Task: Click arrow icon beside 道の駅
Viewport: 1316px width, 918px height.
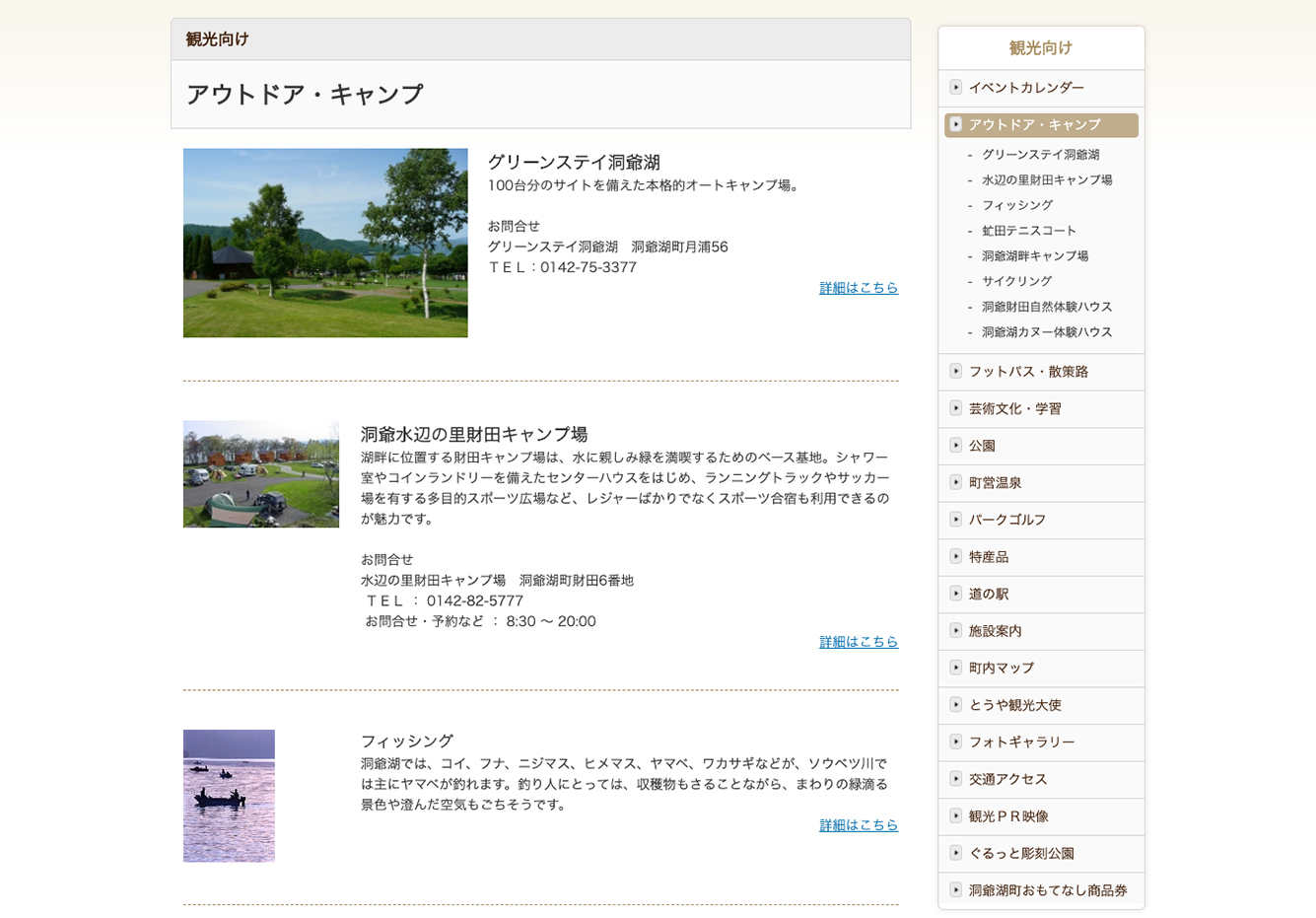Action: point(955,593)
